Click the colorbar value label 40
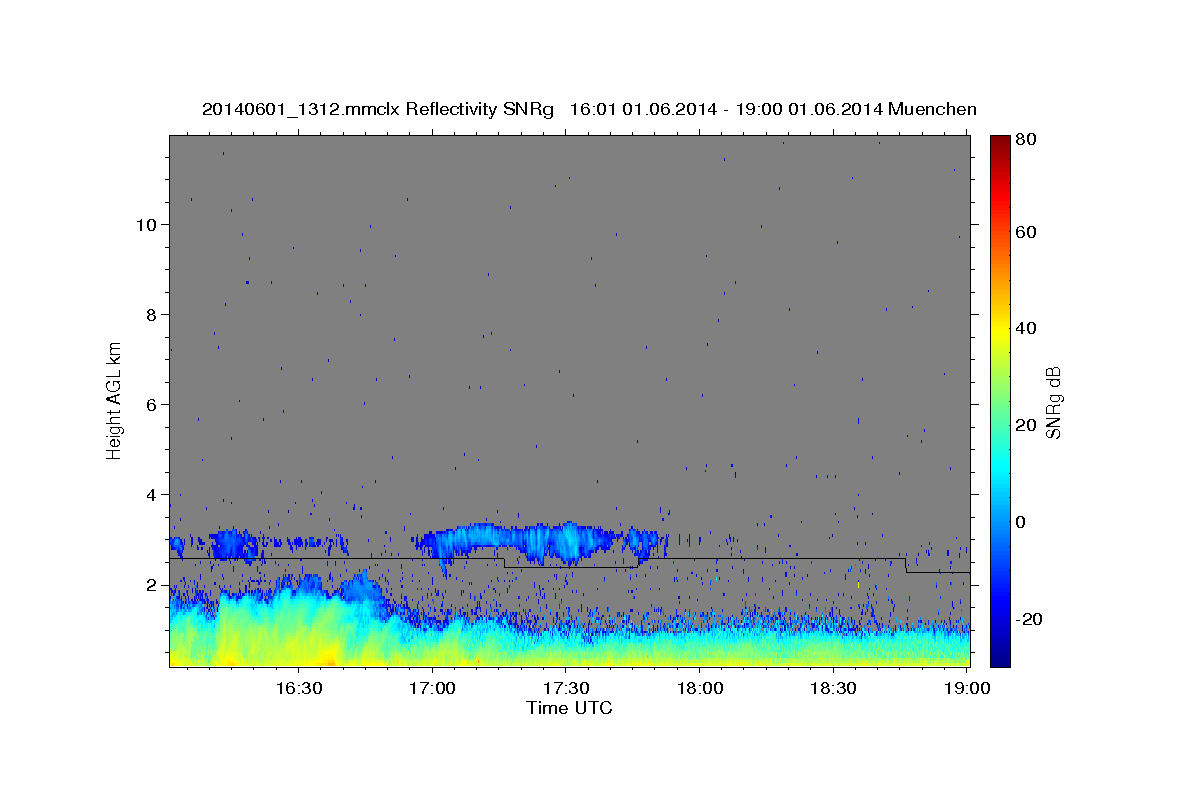The image size is (1200, 800). [1026, 328]
